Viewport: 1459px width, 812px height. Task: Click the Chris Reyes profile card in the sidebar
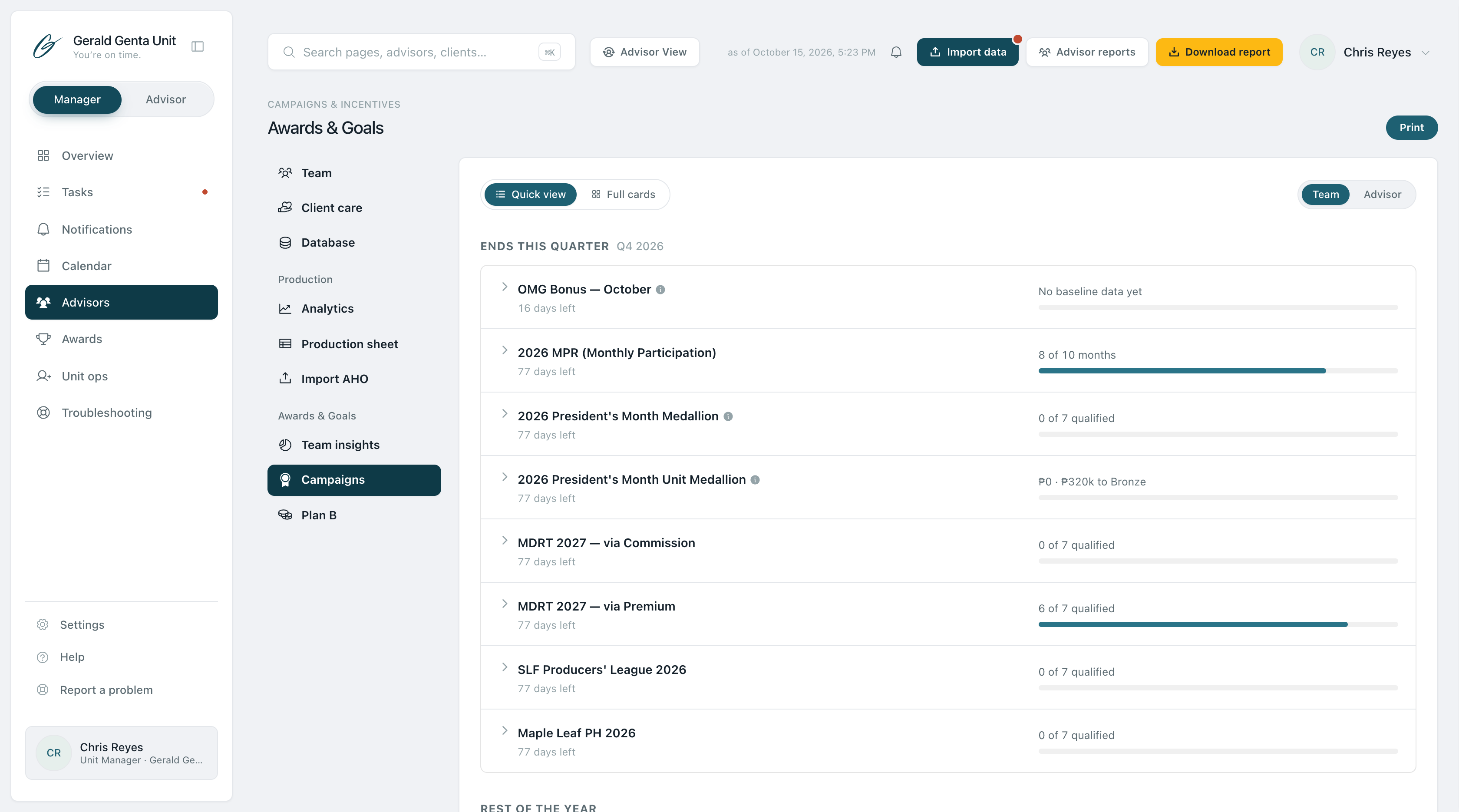point(121,753)
